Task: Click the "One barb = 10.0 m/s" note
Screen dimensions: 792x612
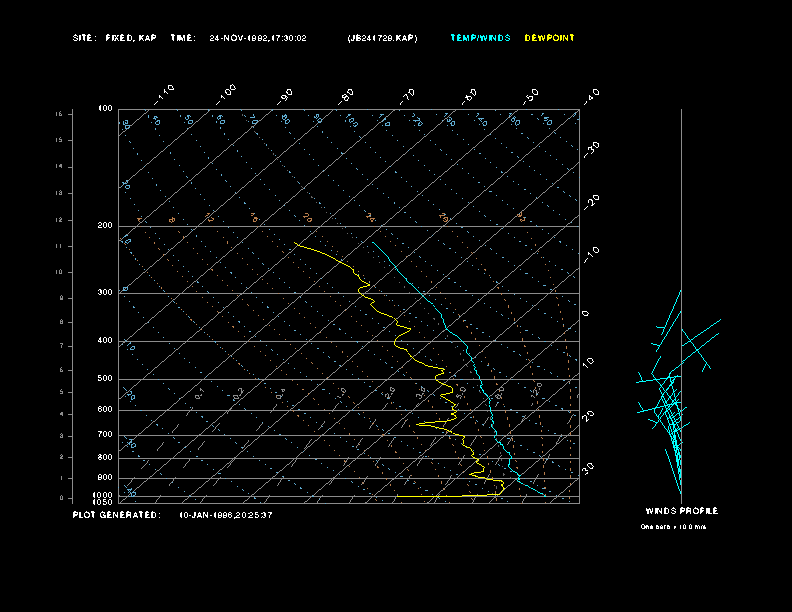Action: point(673,527)
